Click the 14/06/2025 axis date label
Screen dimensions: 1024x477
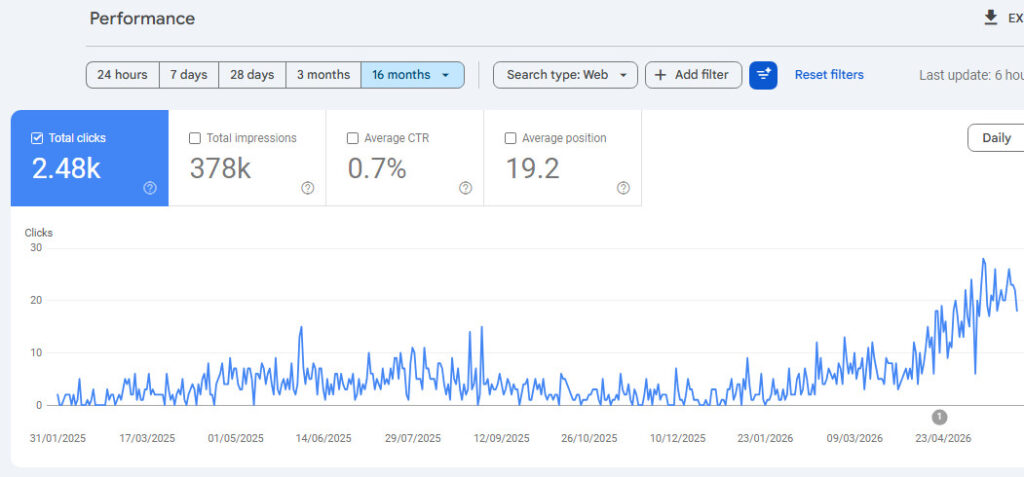coord(323,438)
